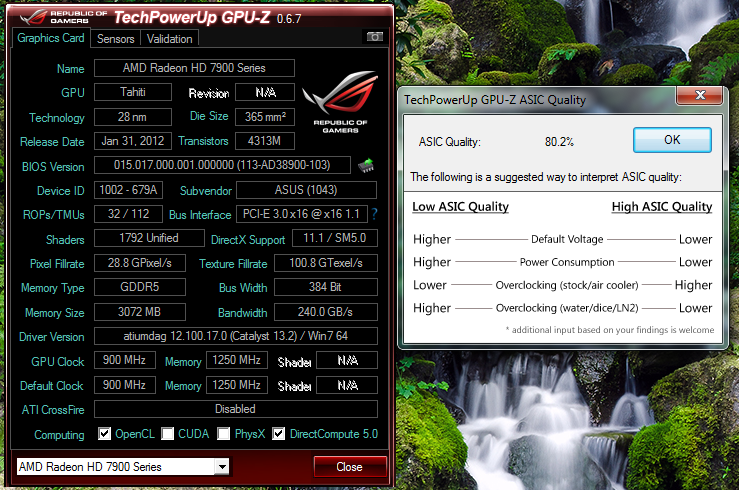Click the ROG logo in the title bar

[33, 17]
